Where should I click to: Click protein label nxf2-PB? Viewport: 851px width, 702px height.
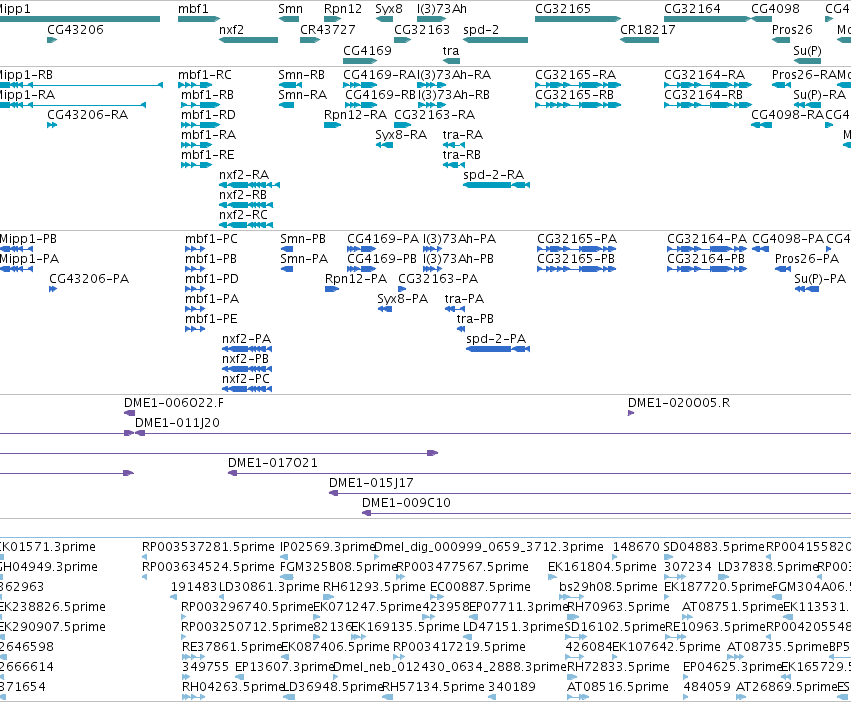[245, 359]
